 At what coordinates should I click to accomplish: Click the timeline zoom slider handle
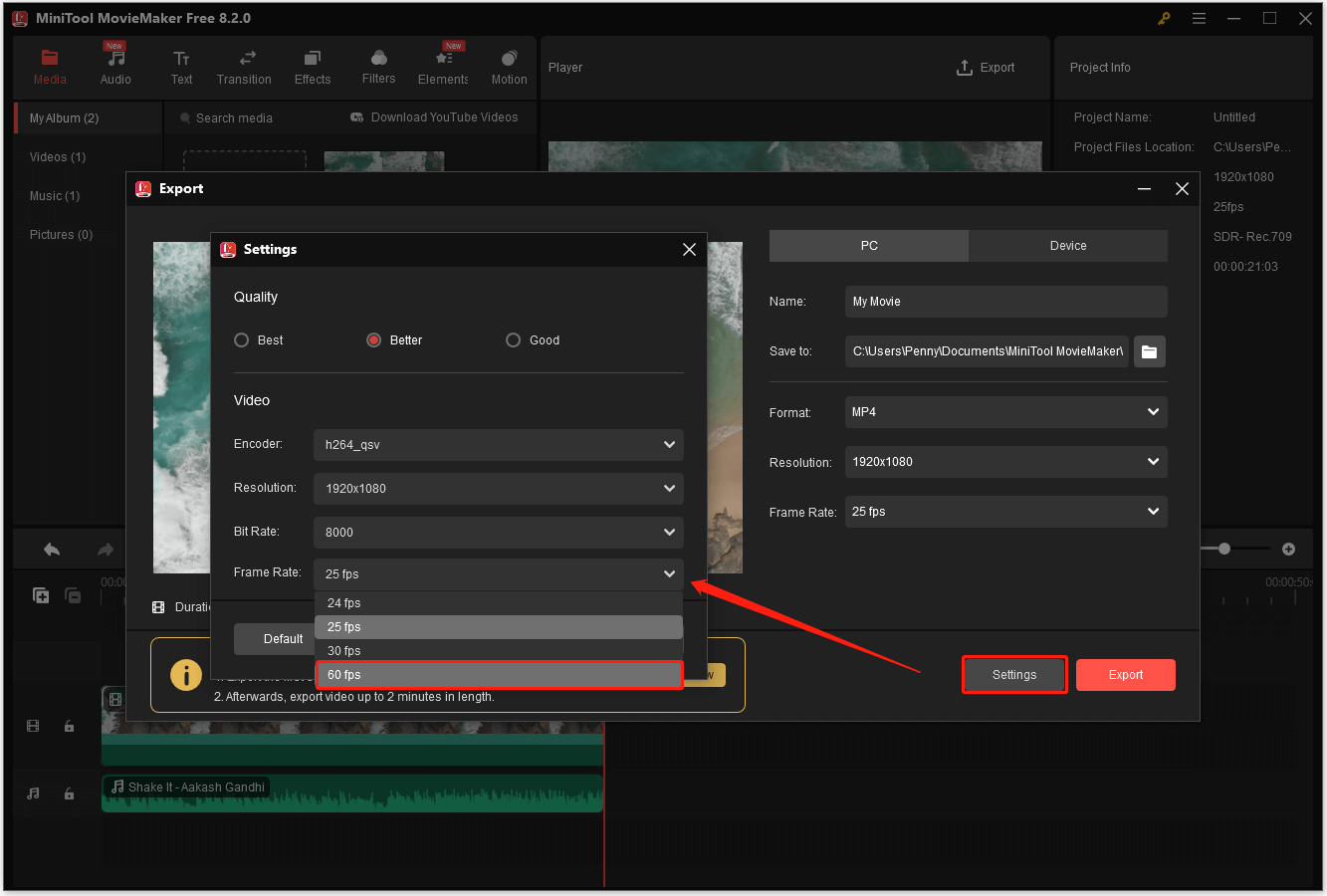[x=1224, y=549]
